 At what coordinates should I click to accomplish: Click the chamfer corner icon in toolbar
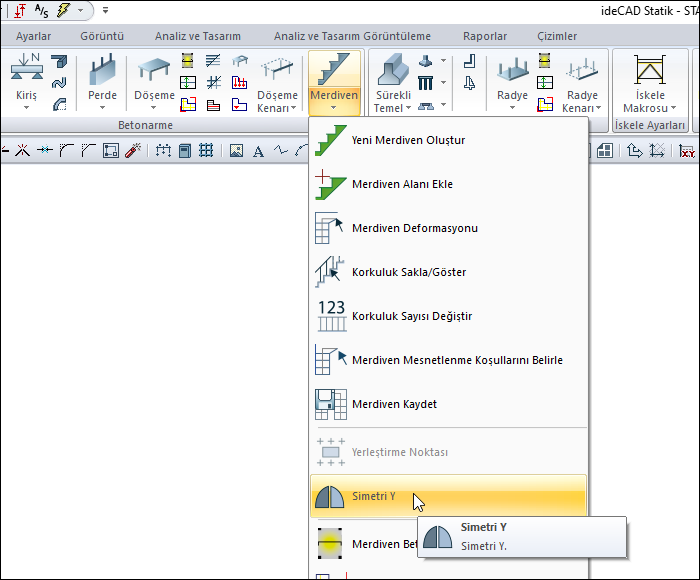[88, 150]
